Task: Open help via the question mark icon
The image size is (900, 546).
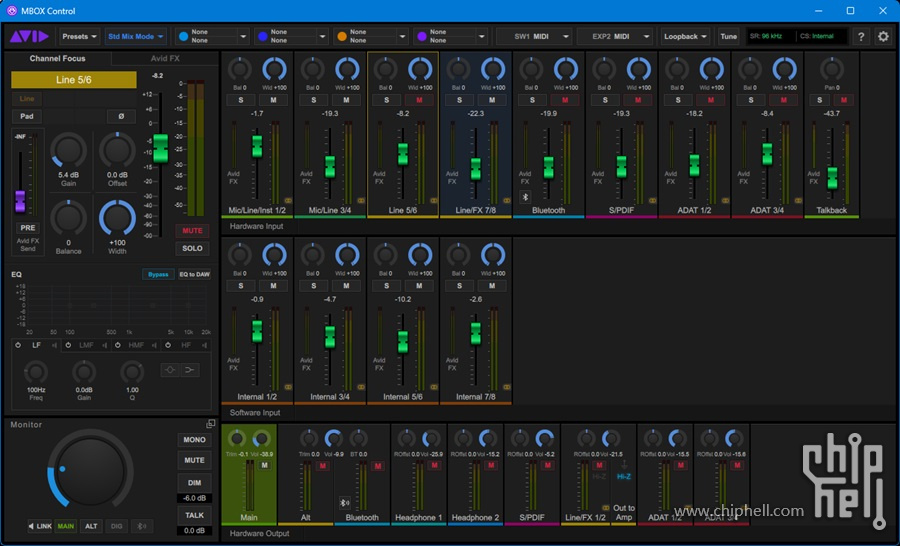Action: 861,36
